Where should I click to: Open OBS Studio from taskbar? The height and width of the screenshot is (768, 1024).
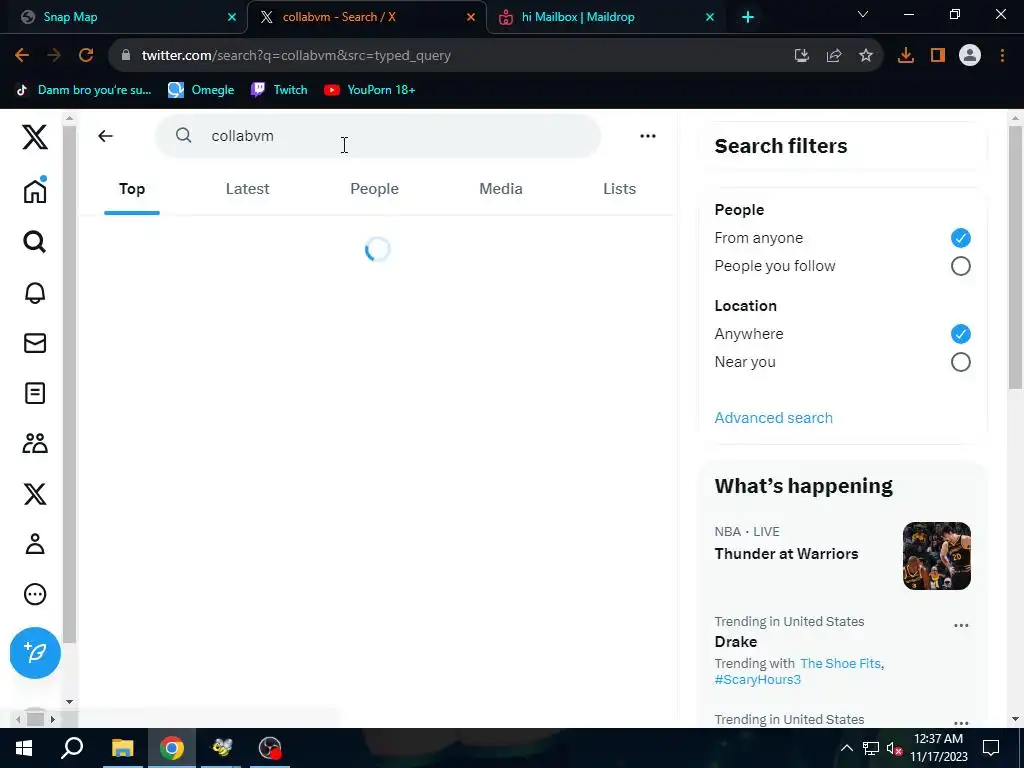point(270,748)
